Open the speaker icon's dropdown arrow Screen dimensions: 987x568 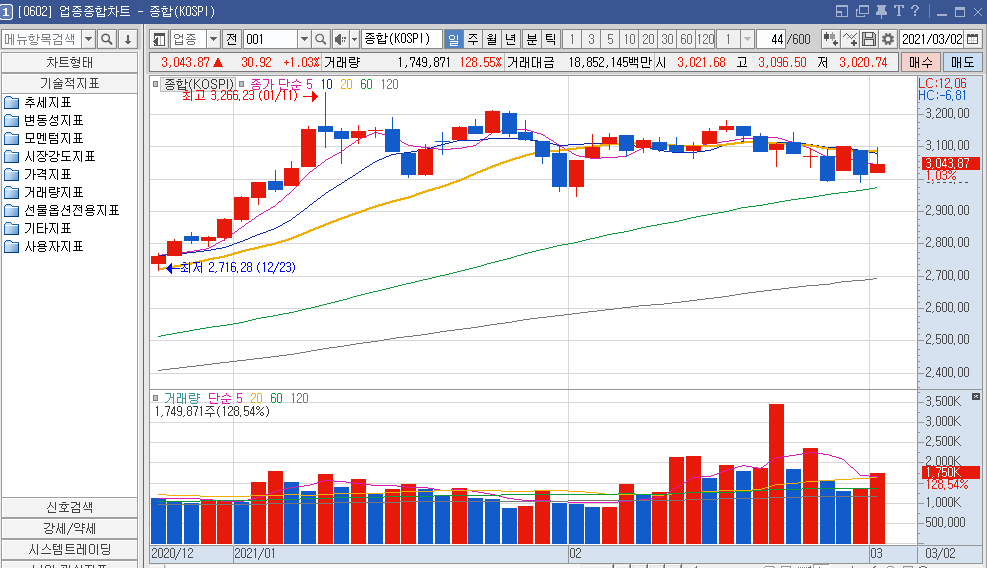coord(354,39)
